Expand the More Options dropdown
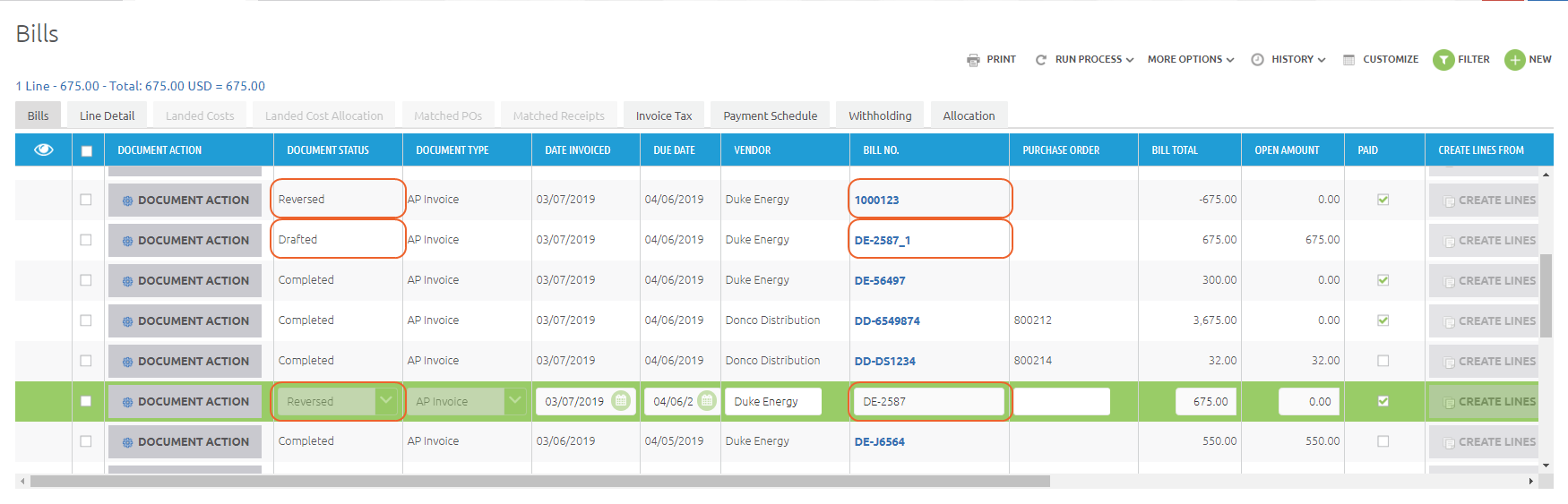 (1190, 60)
